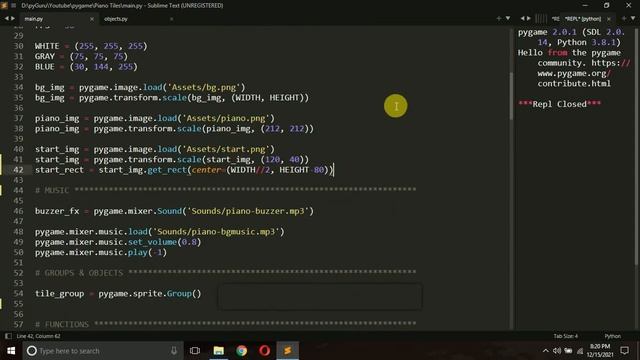
Task: Click the # MUSIC comment line
Action: click(x=226, y=190)
